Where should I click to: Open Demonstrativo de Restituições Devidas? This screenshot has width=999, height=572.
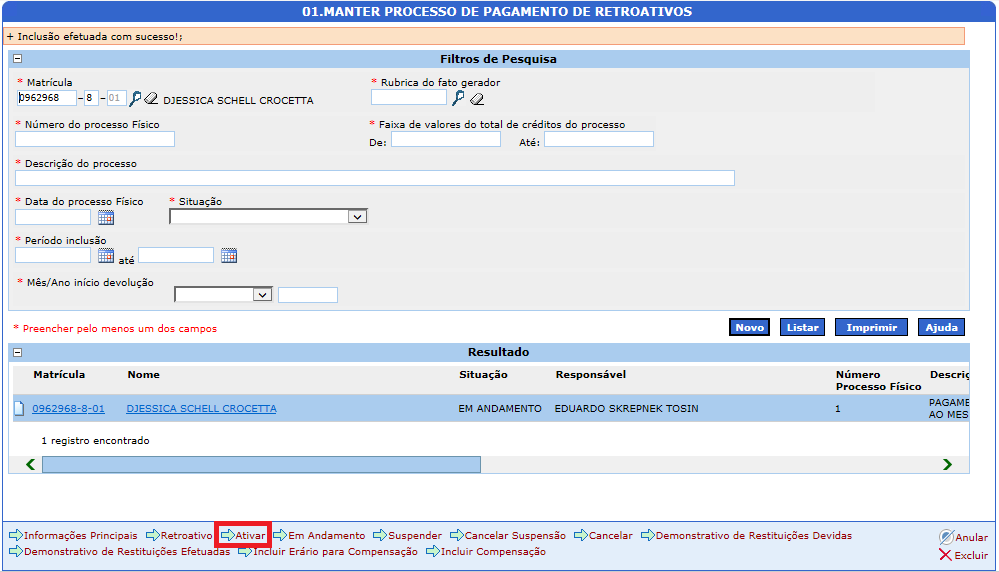pos(753,536)
